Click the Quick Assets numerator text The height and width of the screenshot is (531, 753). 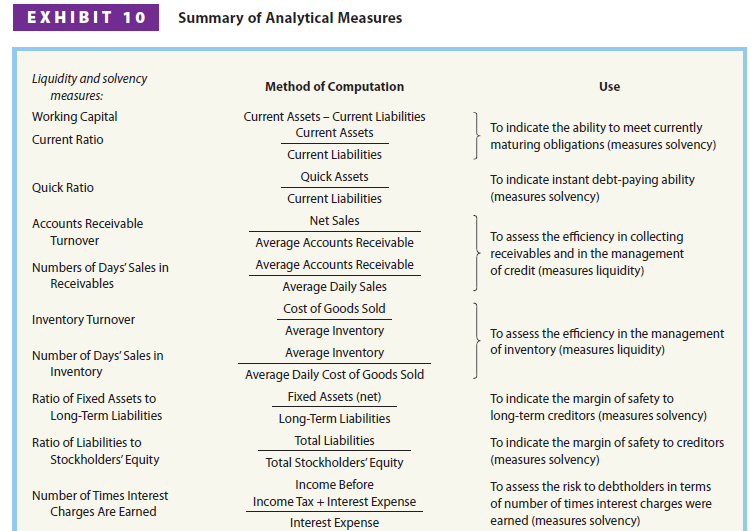334,177
